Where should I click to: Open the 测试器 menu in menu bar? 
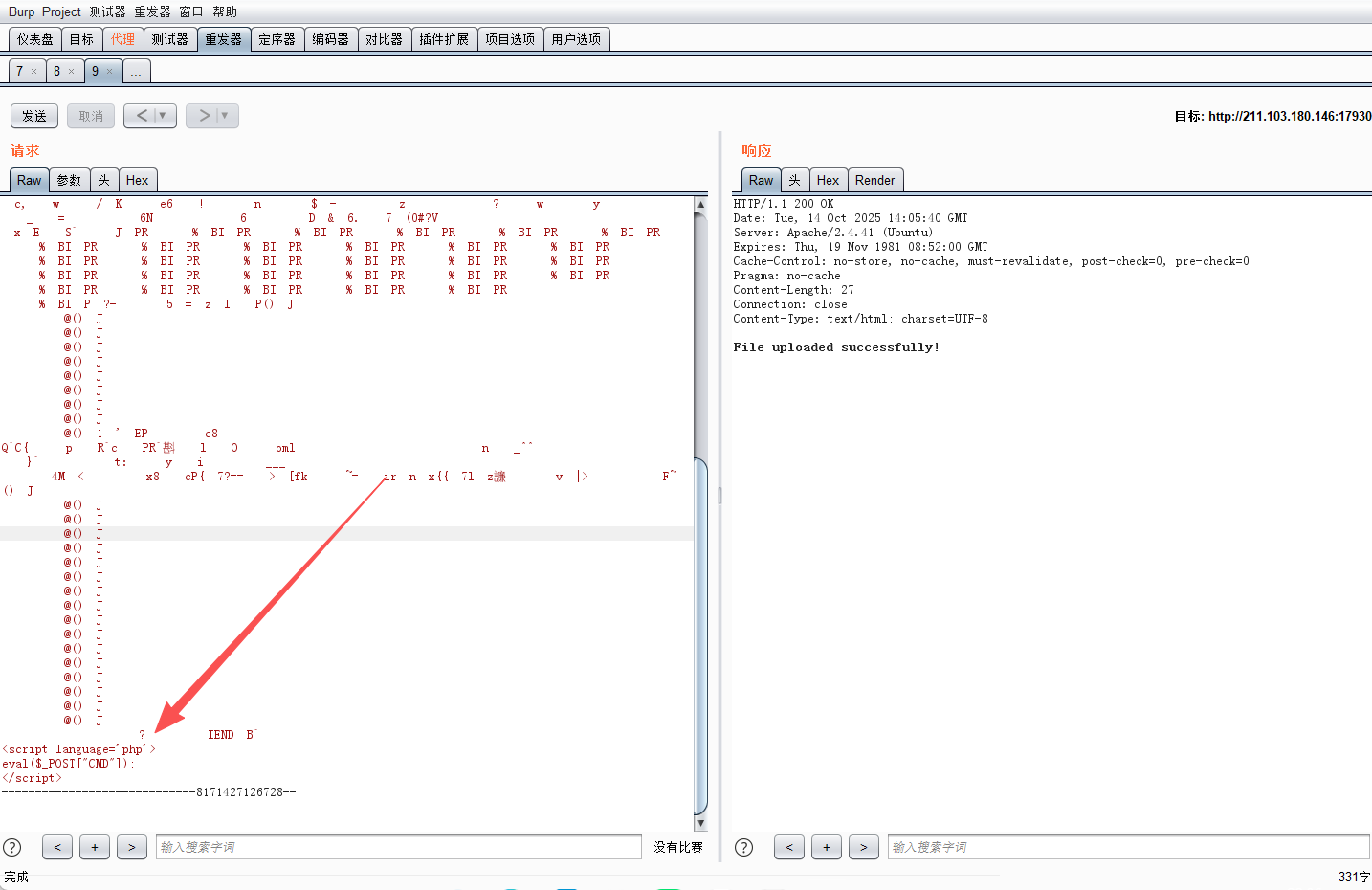point(107,11)
